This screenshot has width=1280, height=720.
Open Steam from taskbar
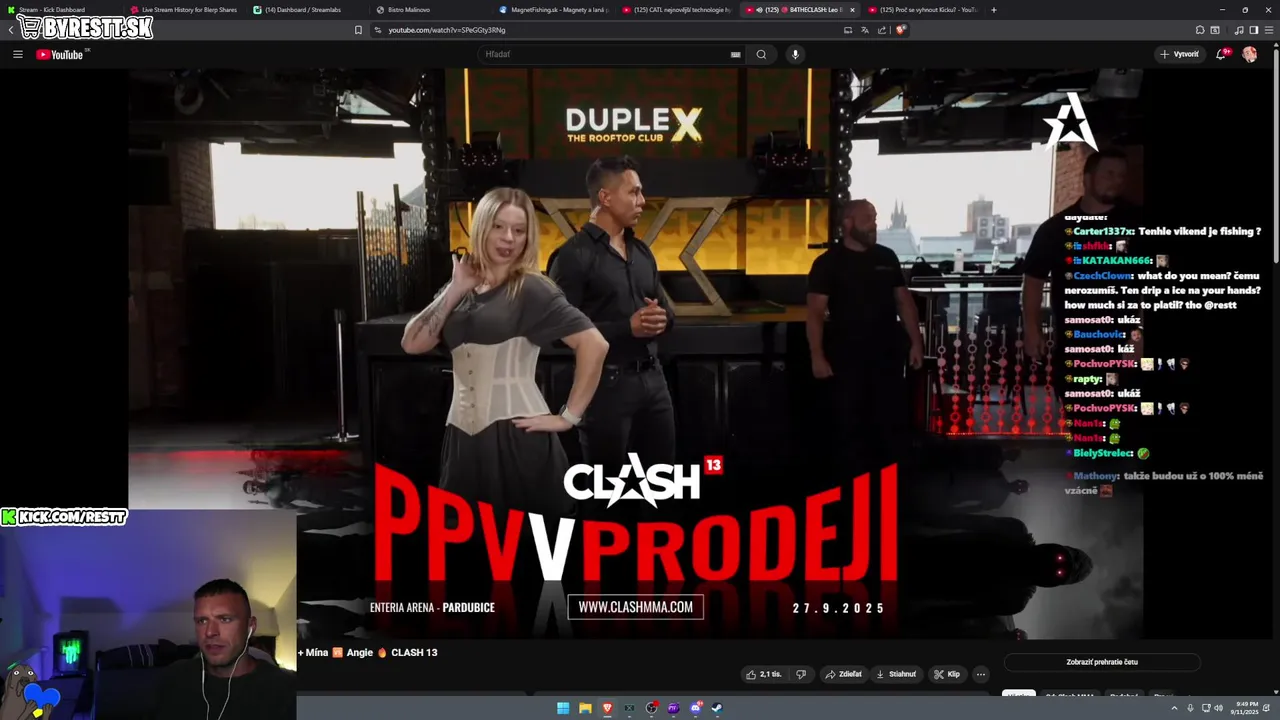(x=717, y=708)
